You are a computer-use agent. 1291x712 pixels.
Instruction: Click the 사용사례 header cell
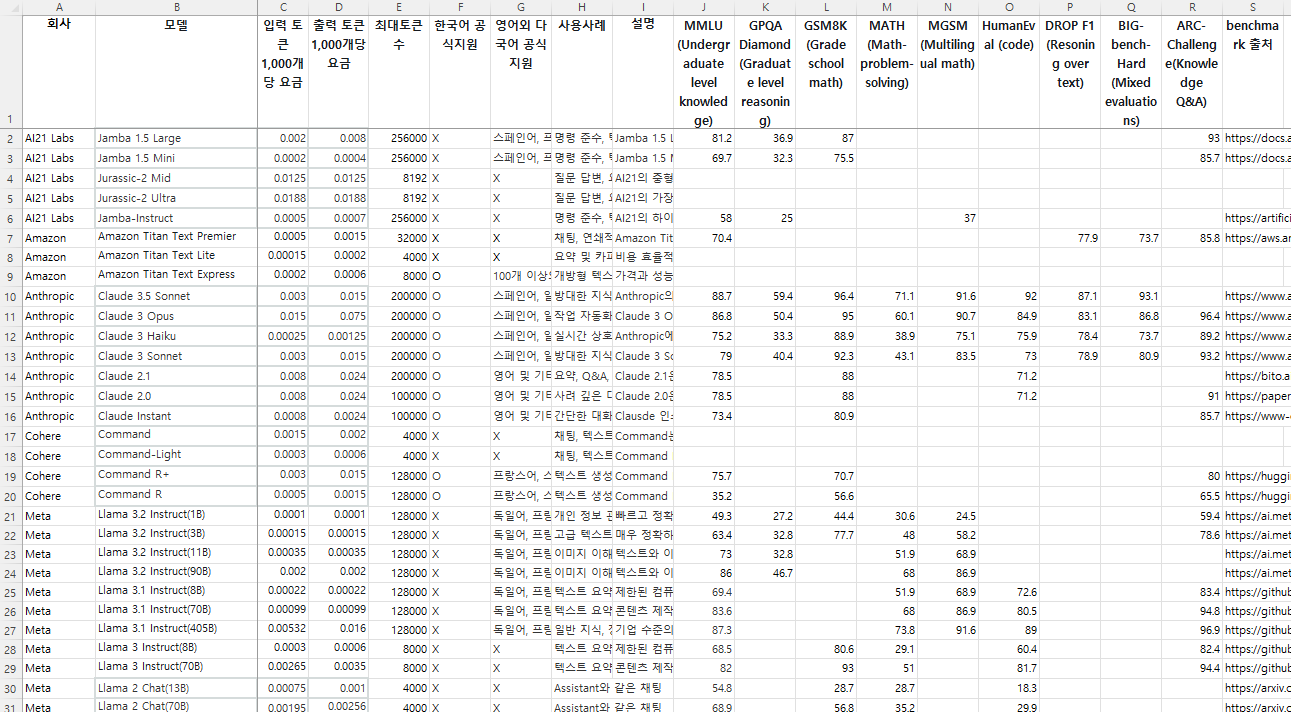[x=582, y=71]
